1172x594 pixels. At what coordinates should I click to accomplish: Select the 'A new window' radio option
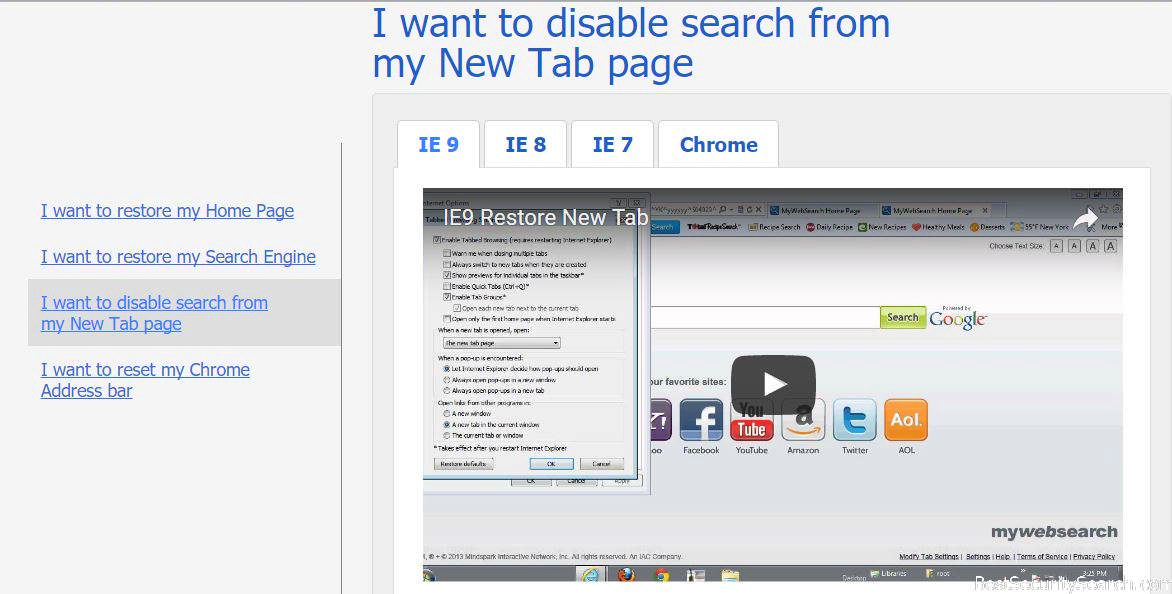[447, 413]
